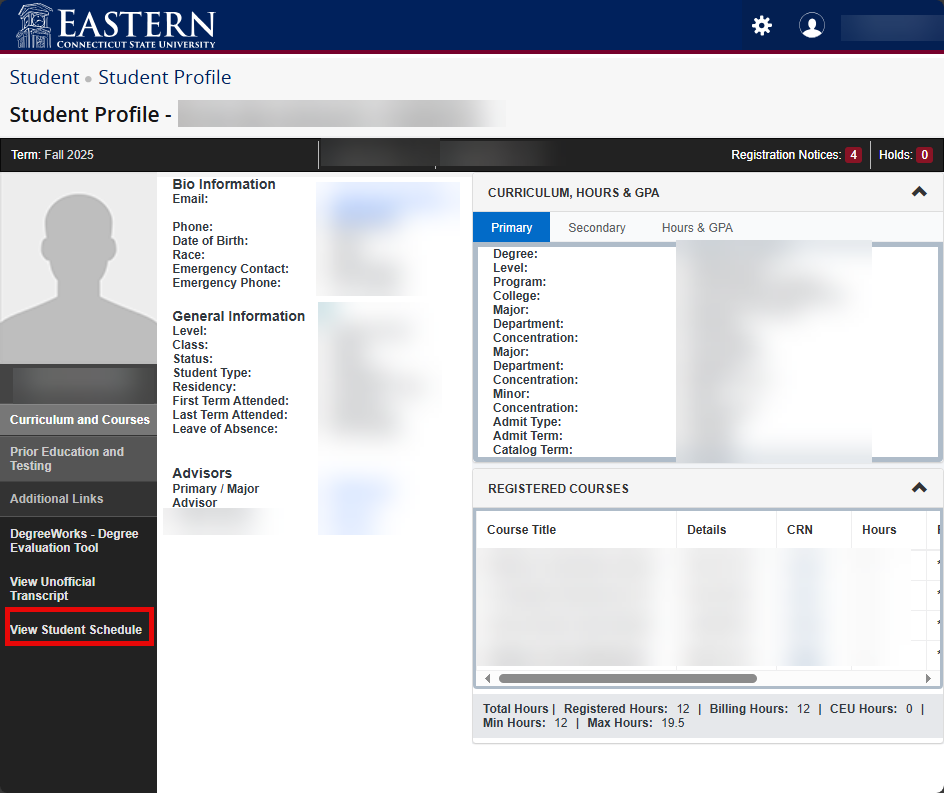The width and height of the screenshot is (944, 793).
Task: Select Curriculum and Courses in sidebar
Action: pos(79,420)
